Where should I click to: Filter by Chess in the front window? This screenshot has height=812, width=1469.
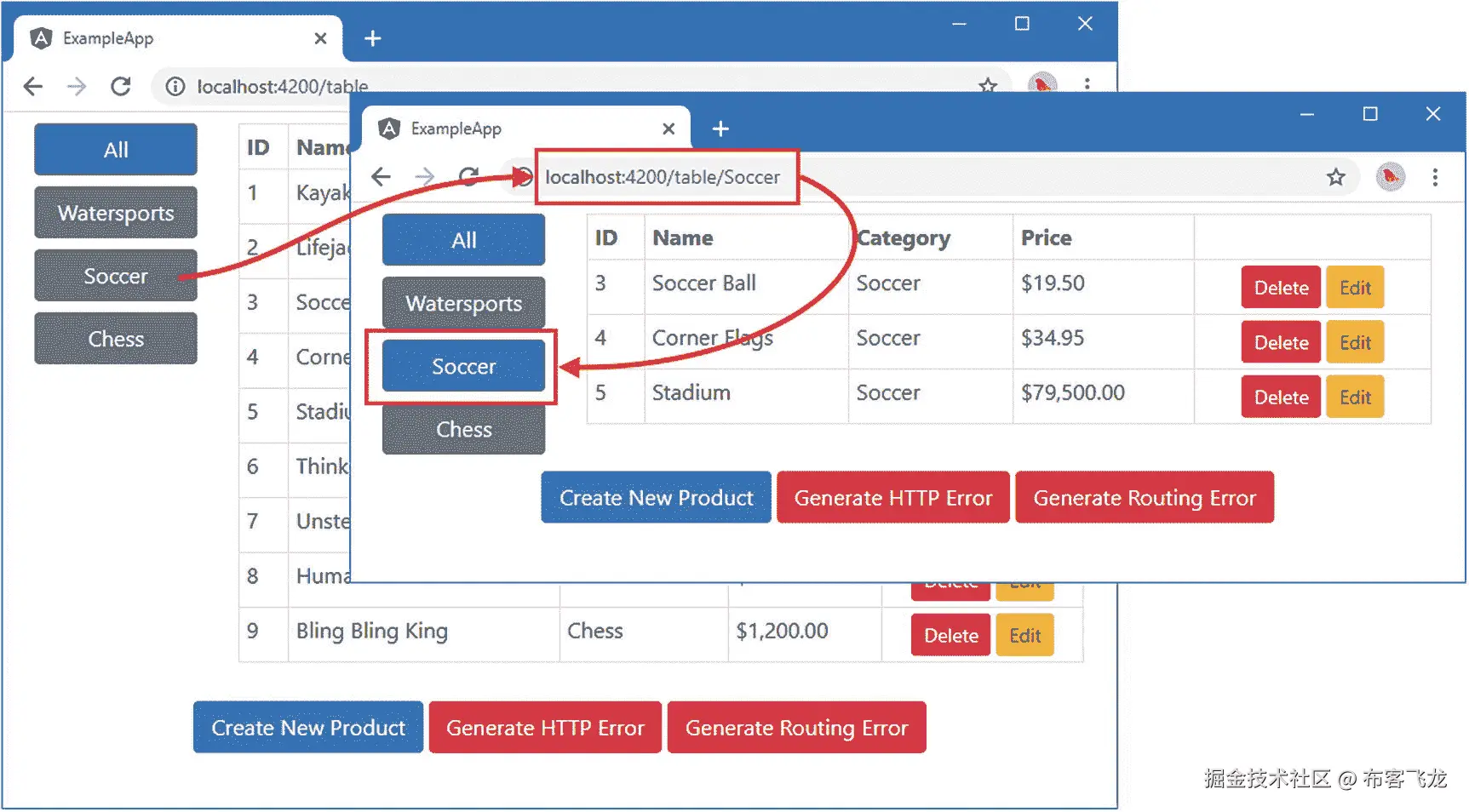pos(463,429)
